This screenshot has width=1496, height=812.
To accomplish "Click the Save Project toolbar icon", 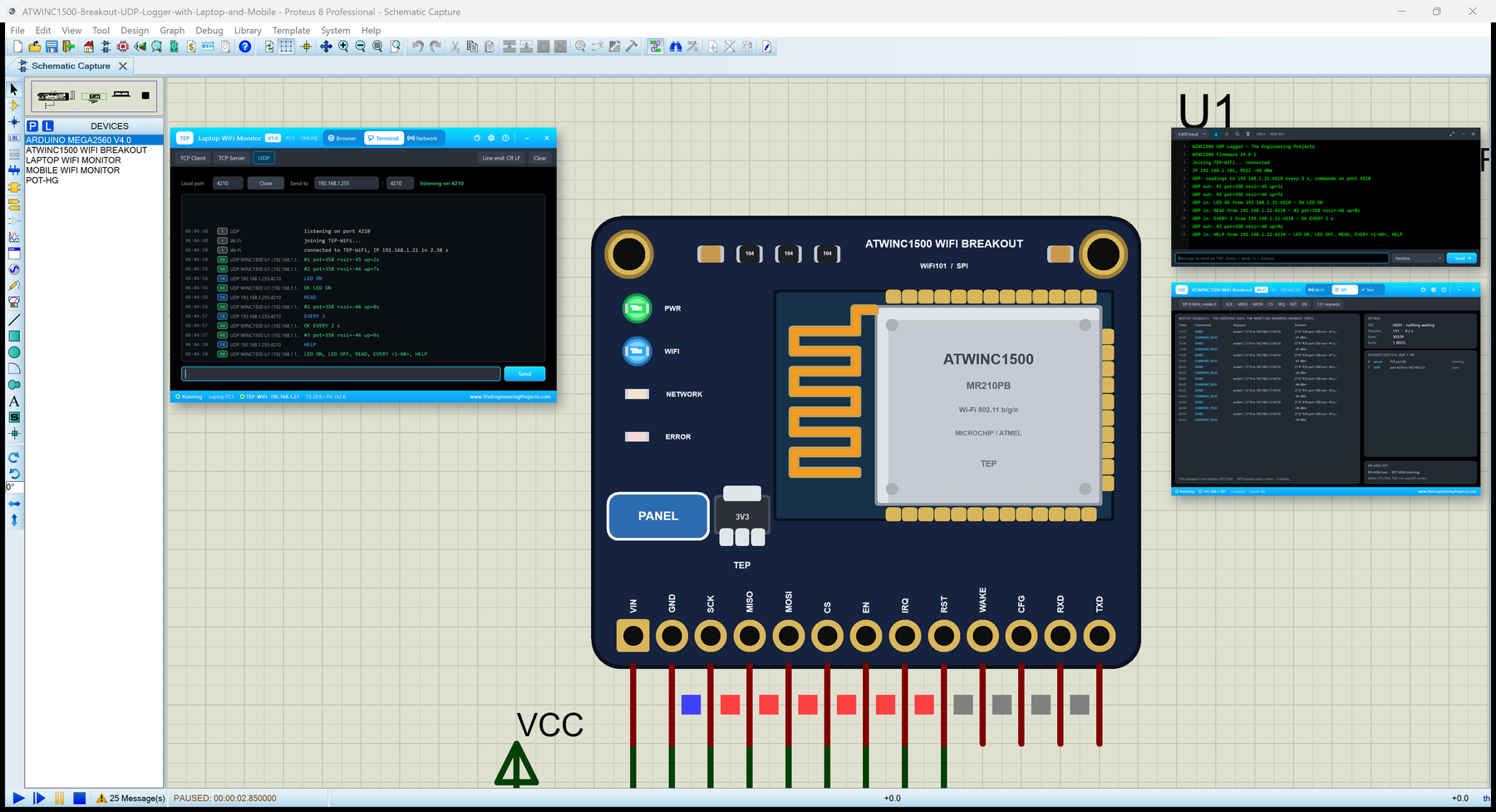I will [x=52, y=47].
